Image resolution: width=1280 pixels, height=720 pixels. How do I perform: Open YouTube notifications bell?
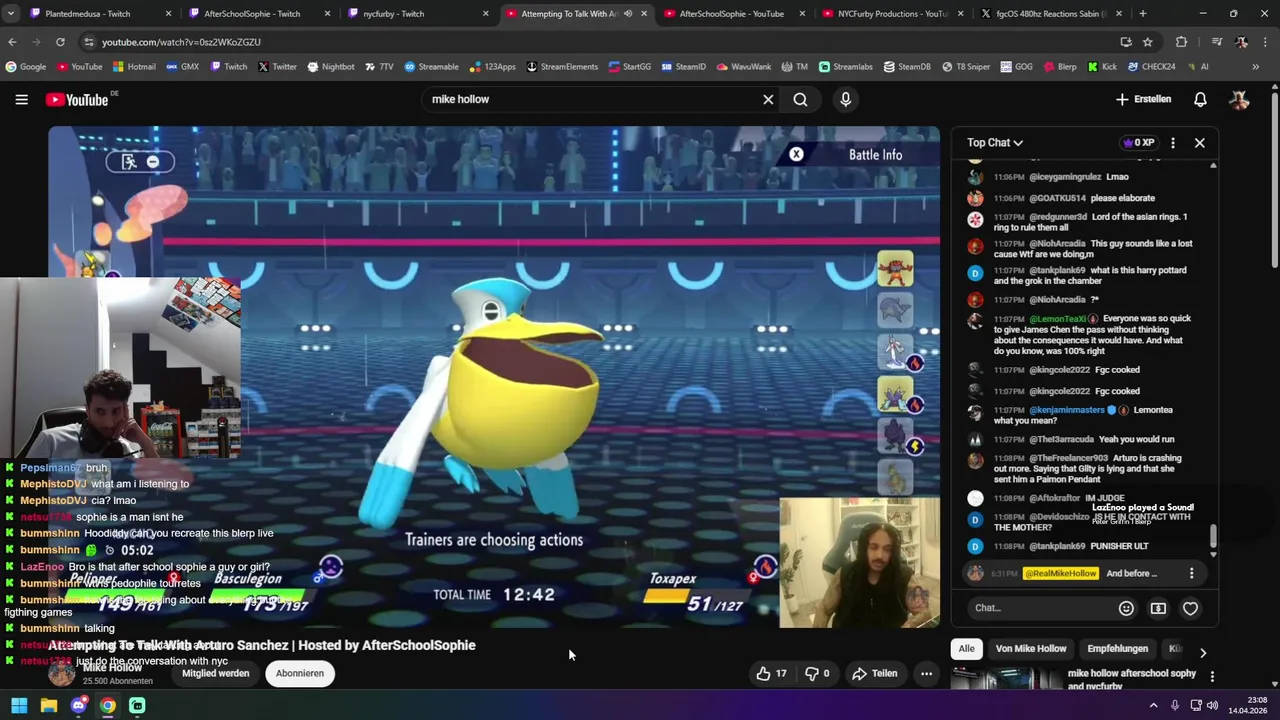click(1200, 99)
